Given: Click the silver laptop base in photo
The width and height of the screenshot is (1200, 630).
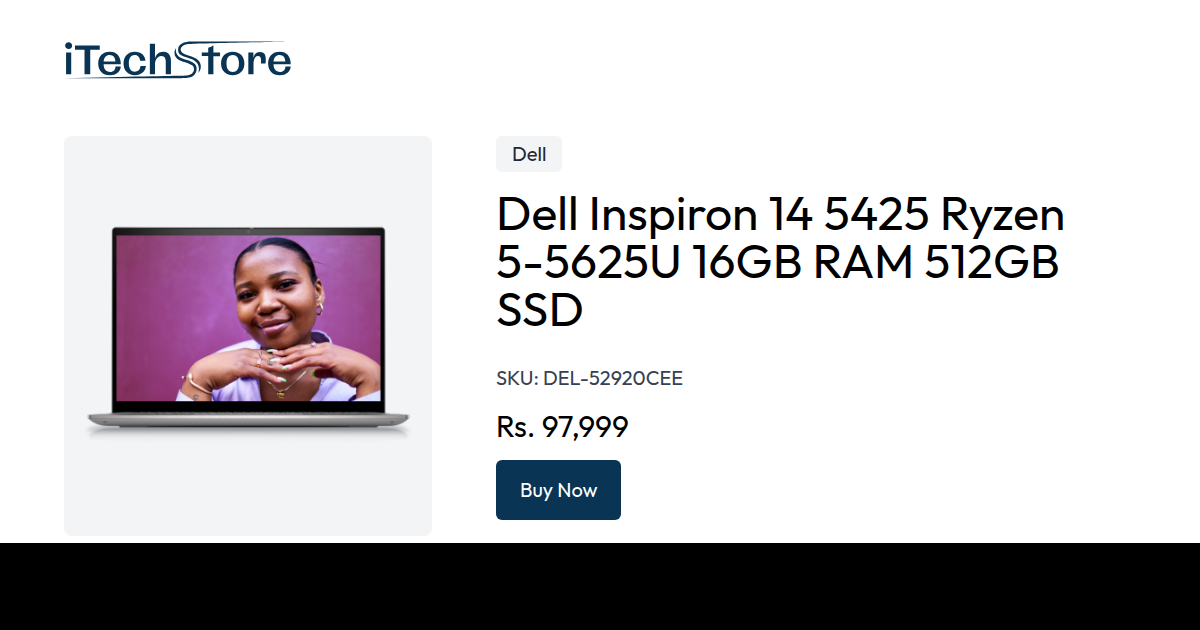Looking at the screenshot, I should (x=248, y=421).
